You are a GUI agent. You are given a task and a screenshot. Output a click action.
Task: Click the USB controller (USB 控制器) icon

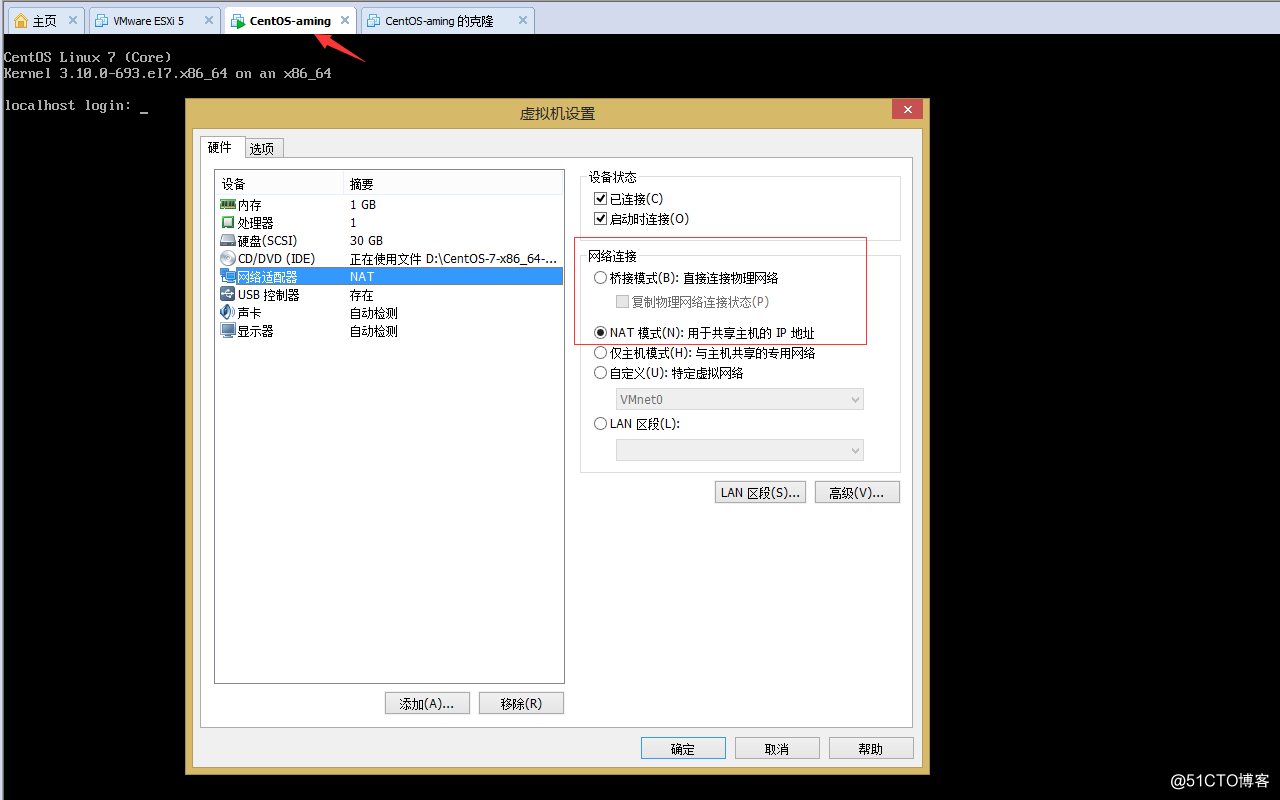[228, 294]
